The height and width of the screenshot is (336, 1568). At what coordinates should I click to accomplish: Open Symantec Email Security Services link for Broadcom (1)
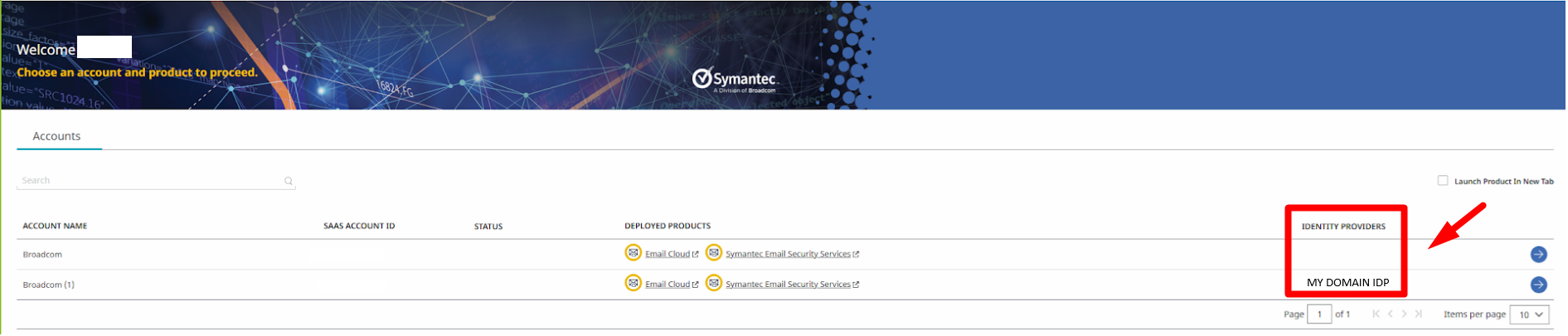coord(788,285)
